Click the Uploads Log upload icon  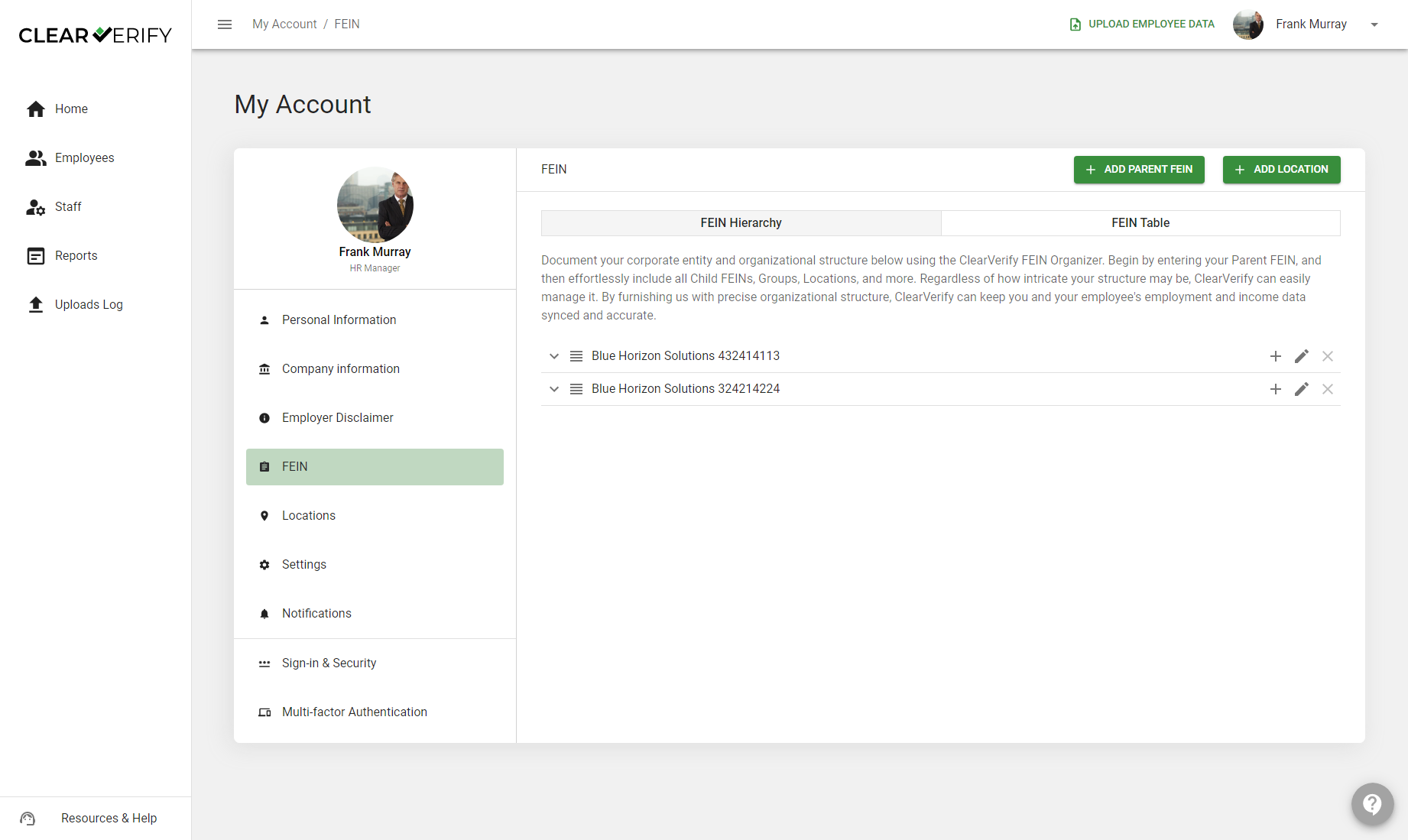point(36,305)
